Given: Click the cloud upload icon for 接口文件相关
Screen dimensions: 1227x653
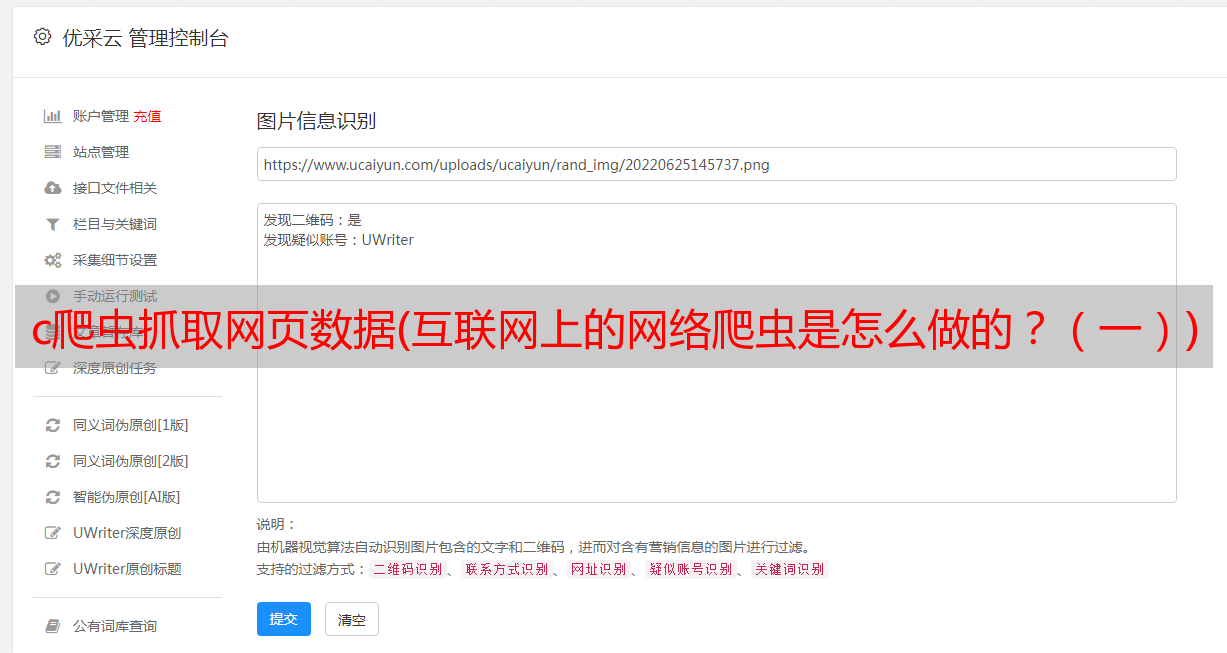Looking at the screenshot, I should click(53, 188).
